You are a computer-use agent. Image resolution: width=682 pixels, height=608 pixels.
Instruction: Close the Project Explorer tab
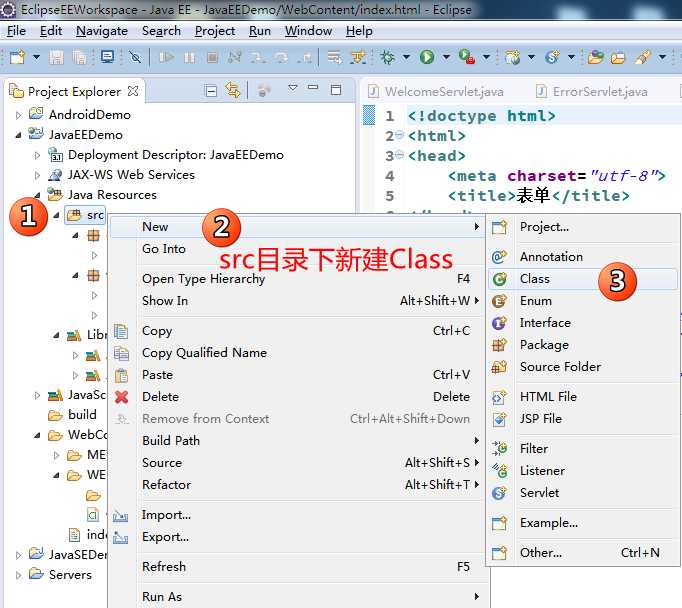(133, 91)
